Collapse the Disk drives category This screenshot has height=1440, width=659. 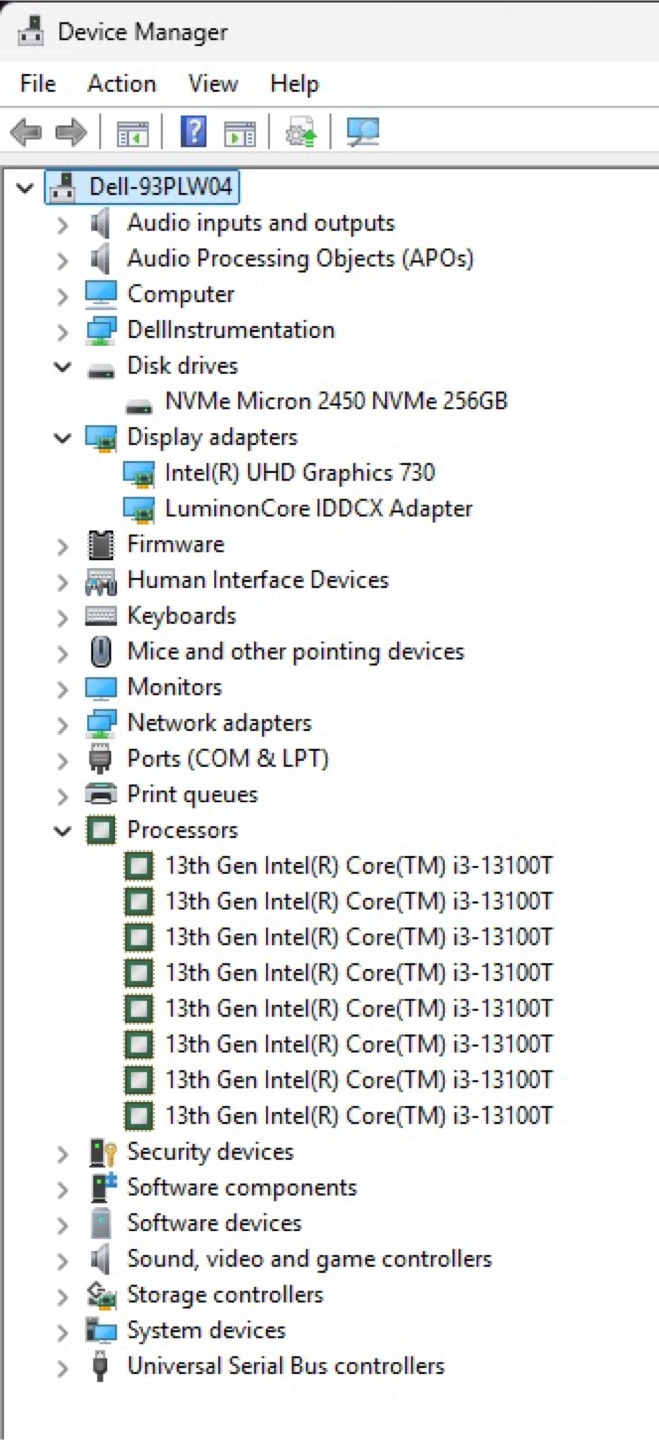63,366
